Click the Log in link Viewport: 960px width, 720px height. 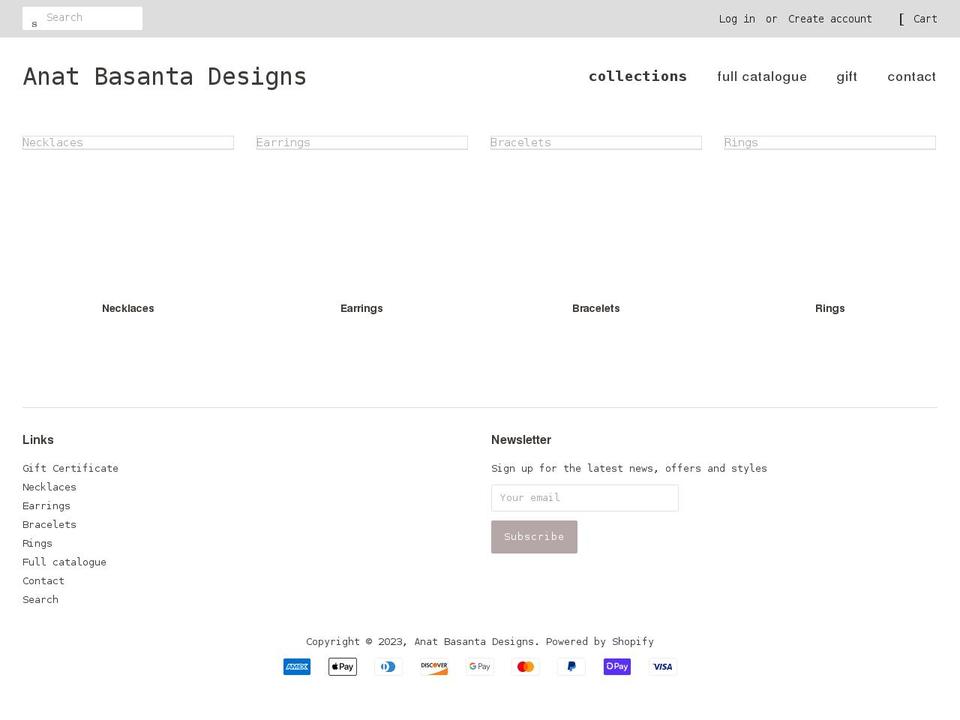736,19
